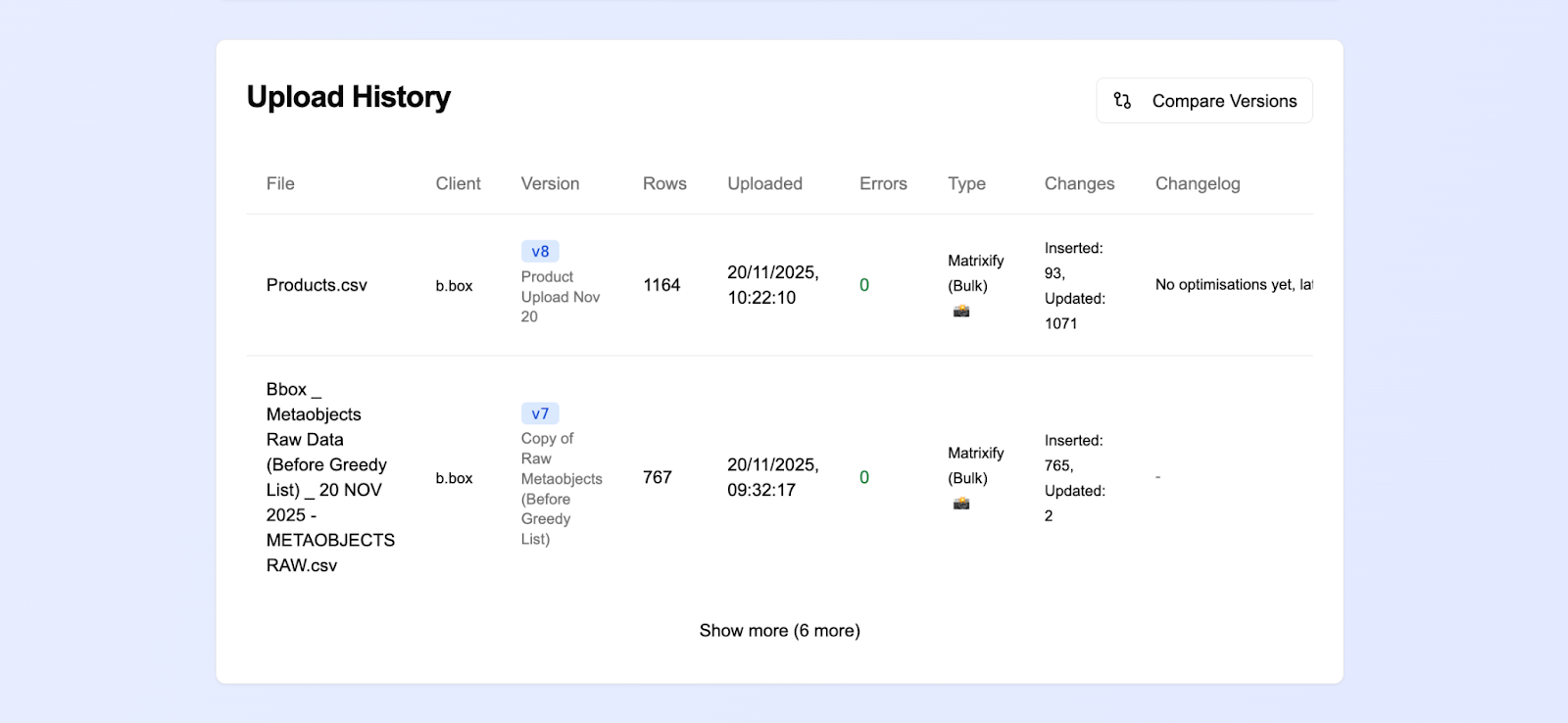
Task: Select the v8 version badge
Action: coord(540,252)
